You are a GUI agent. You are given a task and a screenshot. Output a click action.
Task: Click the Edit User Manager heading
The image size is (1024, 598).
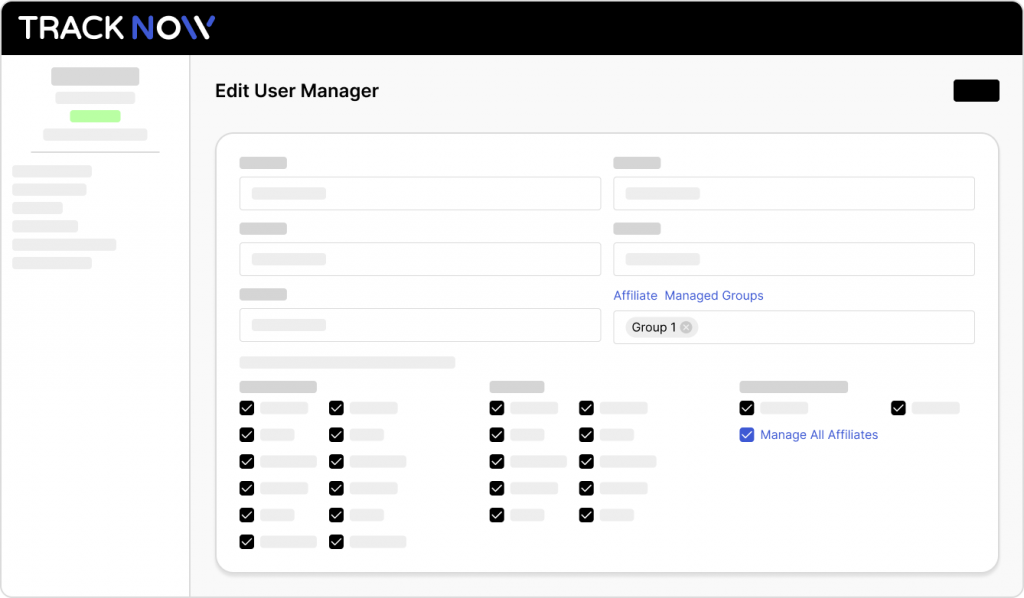(x=297, y=91)
